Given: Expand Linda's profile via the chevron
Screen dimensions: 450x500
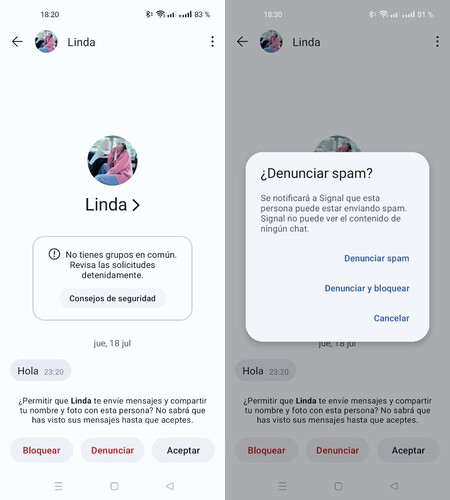Looking at the screenshot, I should click(135, 205).
